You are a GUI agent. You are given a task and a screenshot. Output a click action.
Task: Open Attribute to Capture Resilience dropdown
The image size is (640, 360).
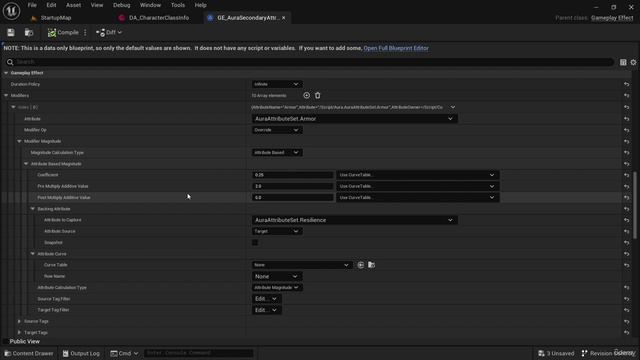coord(354,220)
